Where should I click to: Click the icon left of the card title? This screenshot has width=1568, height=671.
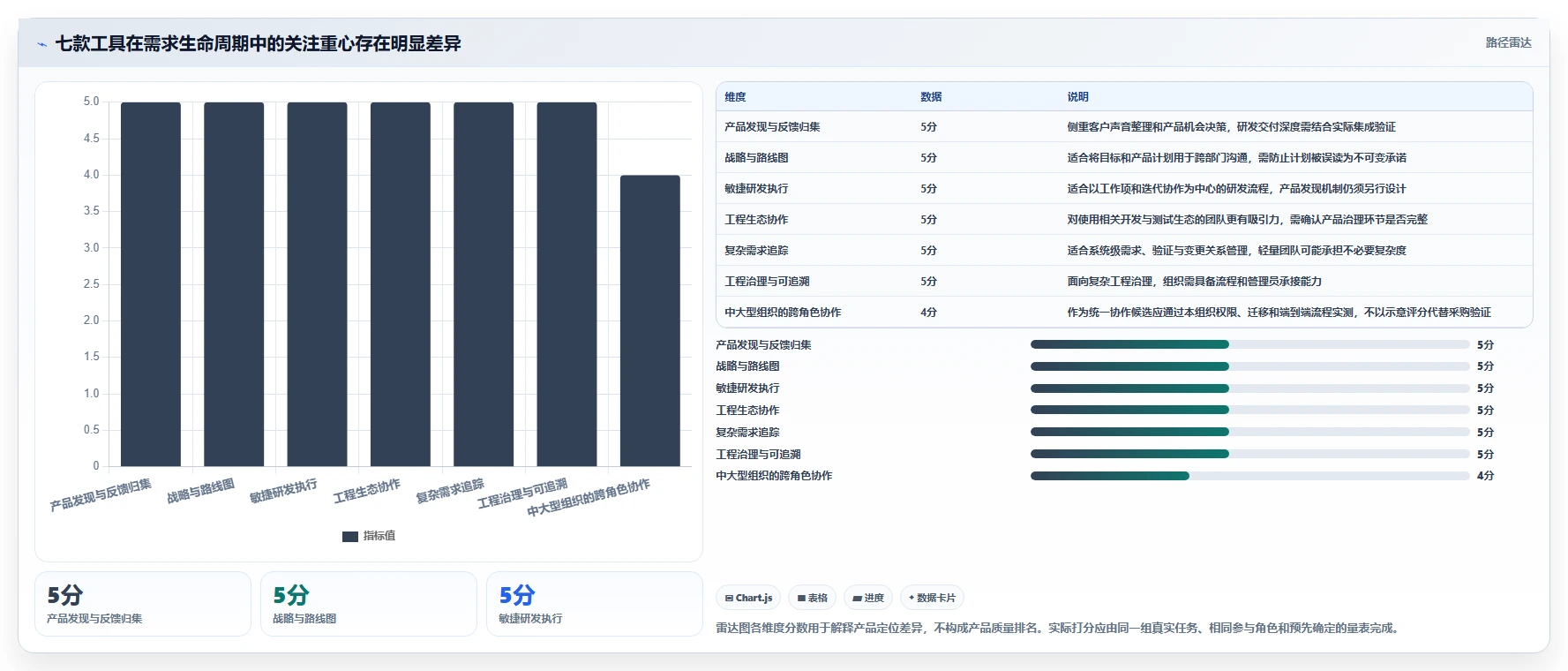click(x=42, y=44)
